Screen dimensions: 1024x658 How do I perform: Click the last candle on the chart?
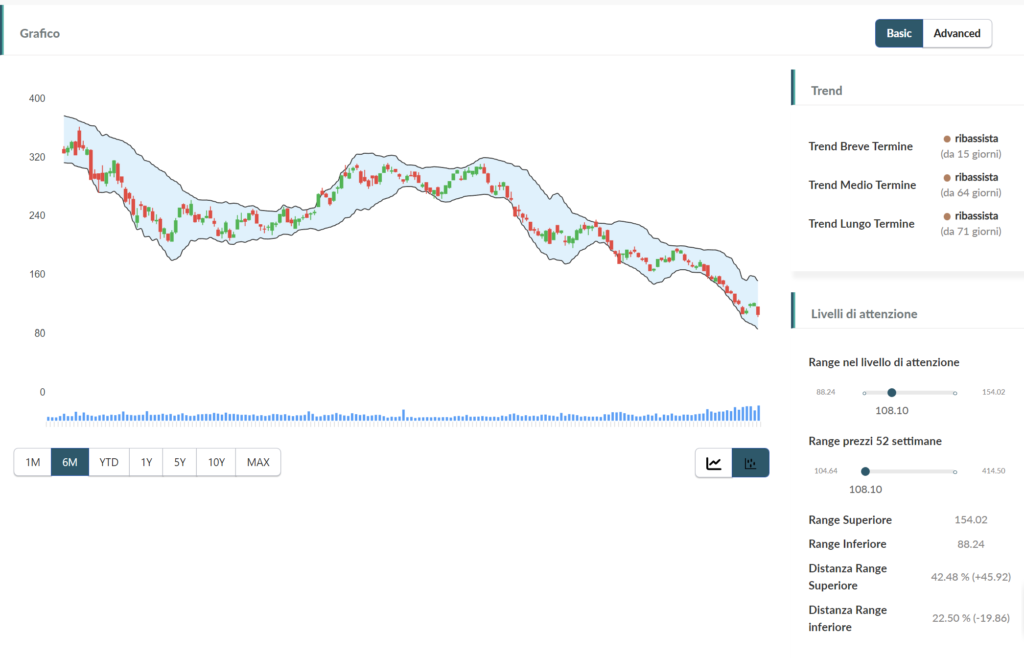point(758,311)
